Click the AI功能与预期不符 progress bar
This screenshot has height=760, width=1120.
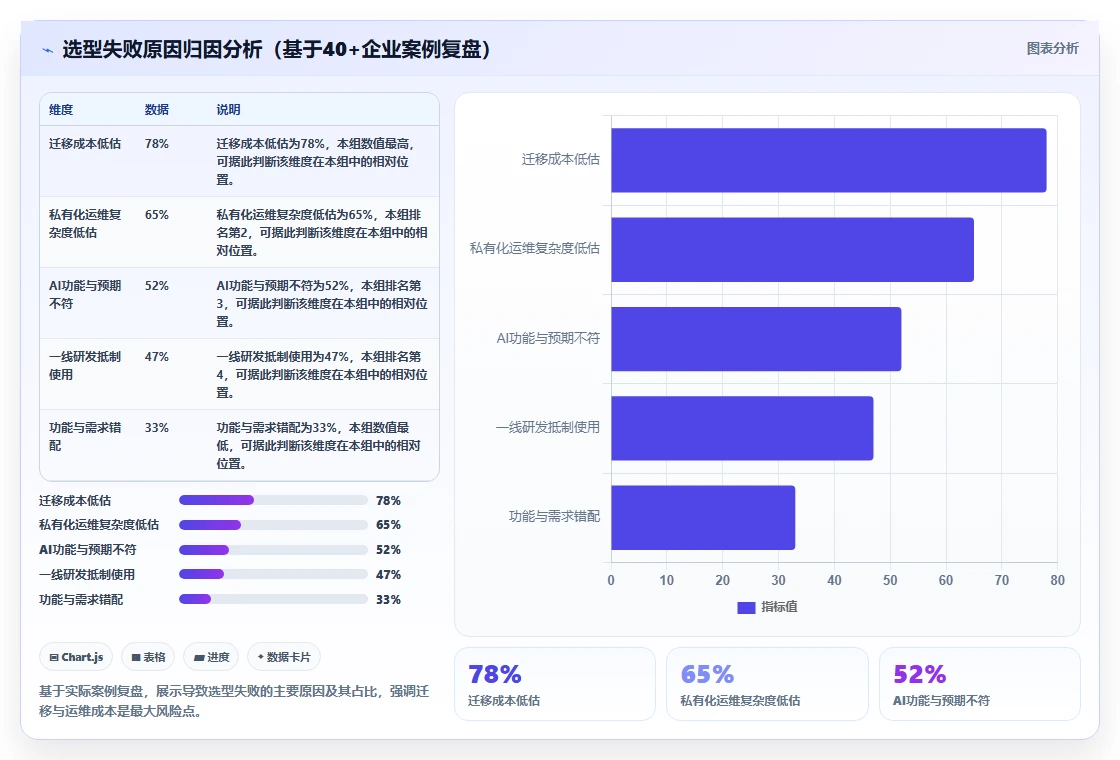[x=273, y=550]
